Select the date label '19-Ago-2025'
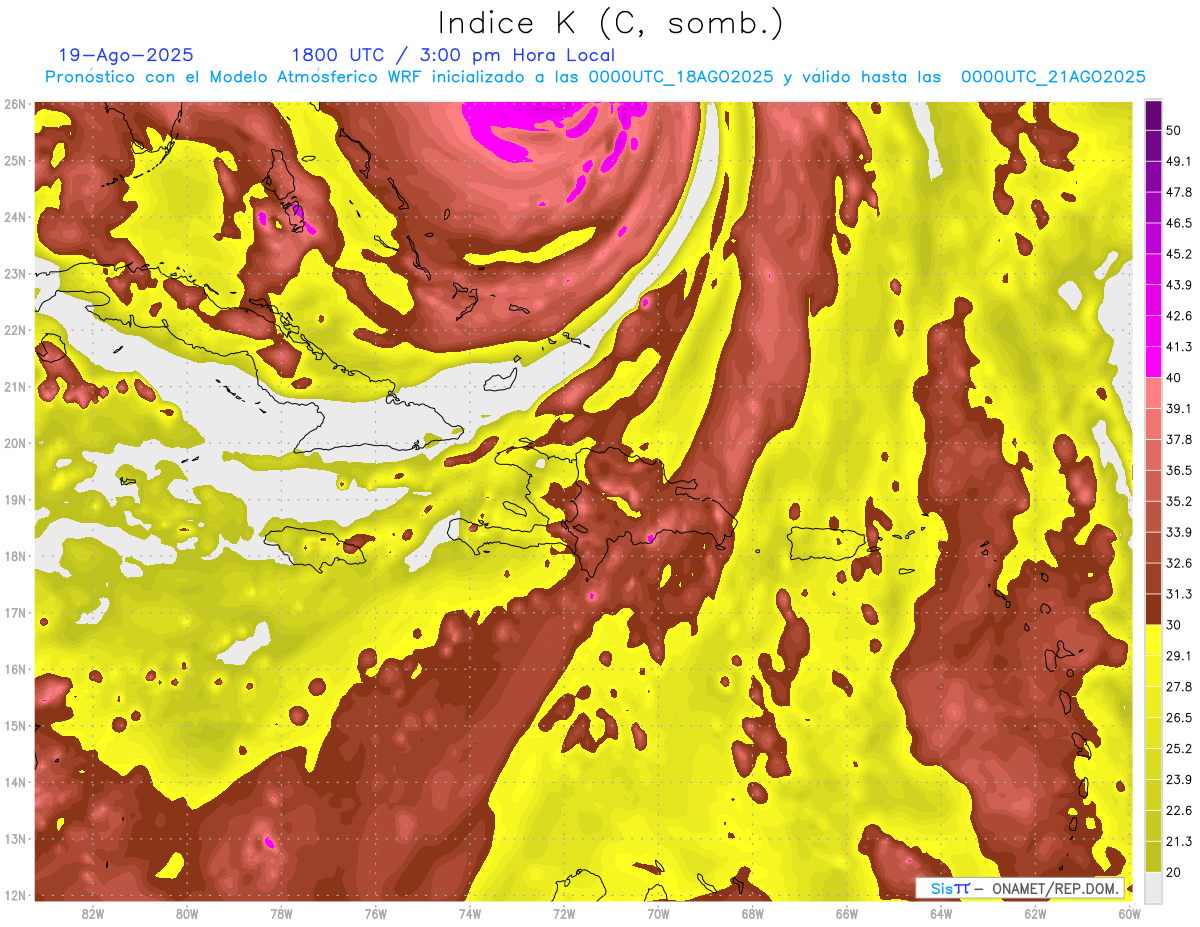Viewport: 1200px width, 927px height. 125,55
